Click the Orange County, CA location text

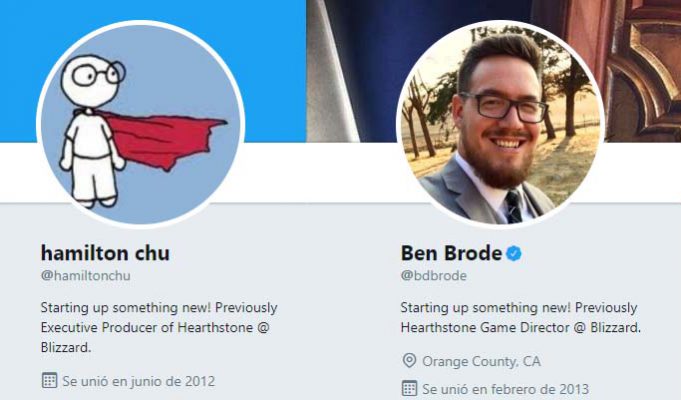481,361
